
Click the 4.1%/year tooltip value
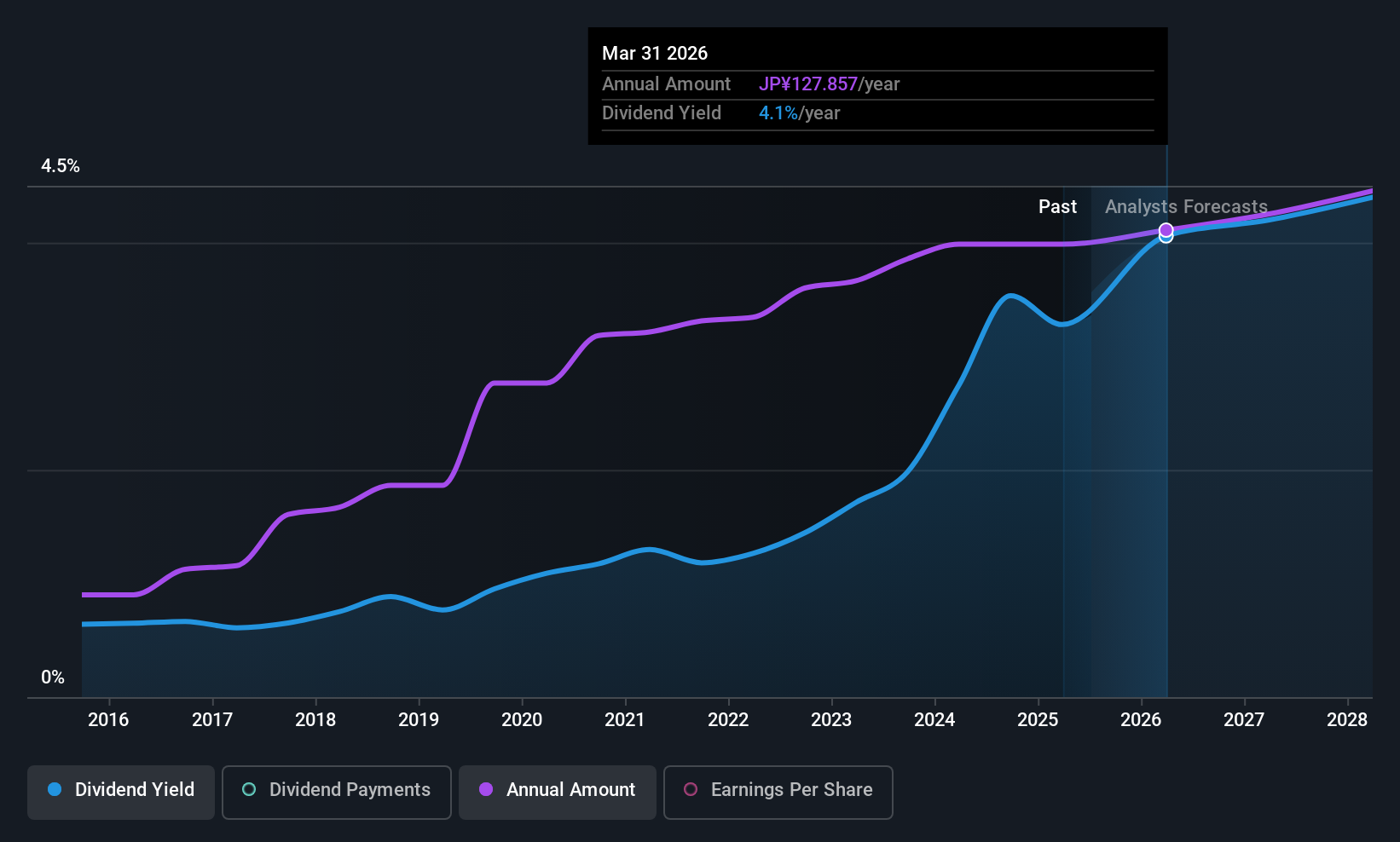(800, 113)
